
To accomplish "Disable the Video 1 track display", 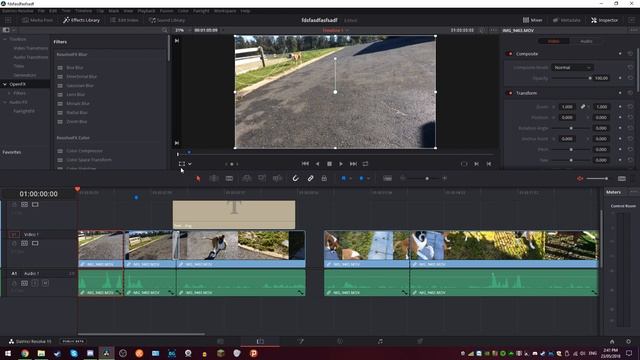I will 35,243.
